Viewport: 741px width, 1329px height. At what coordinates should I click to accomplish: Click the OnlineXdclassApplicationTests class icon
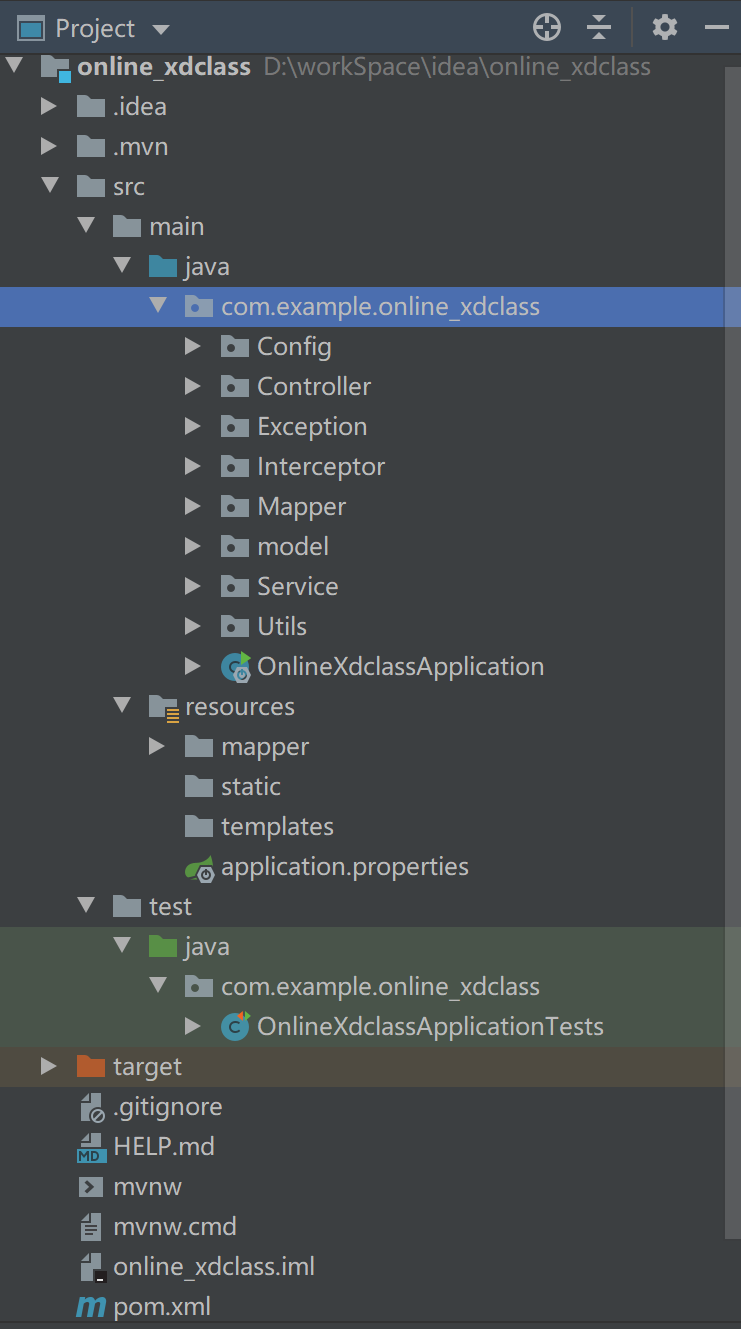(235, 1027)
